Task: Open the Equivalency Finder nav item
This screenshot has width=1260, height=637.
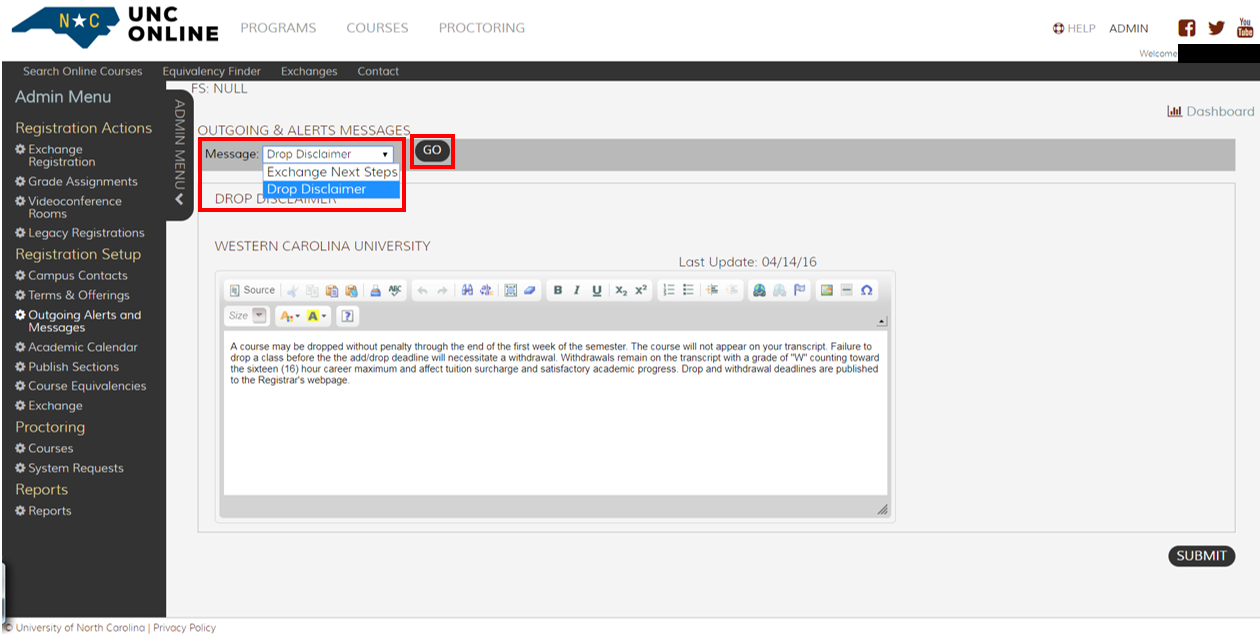Action: tap(211, 71)
